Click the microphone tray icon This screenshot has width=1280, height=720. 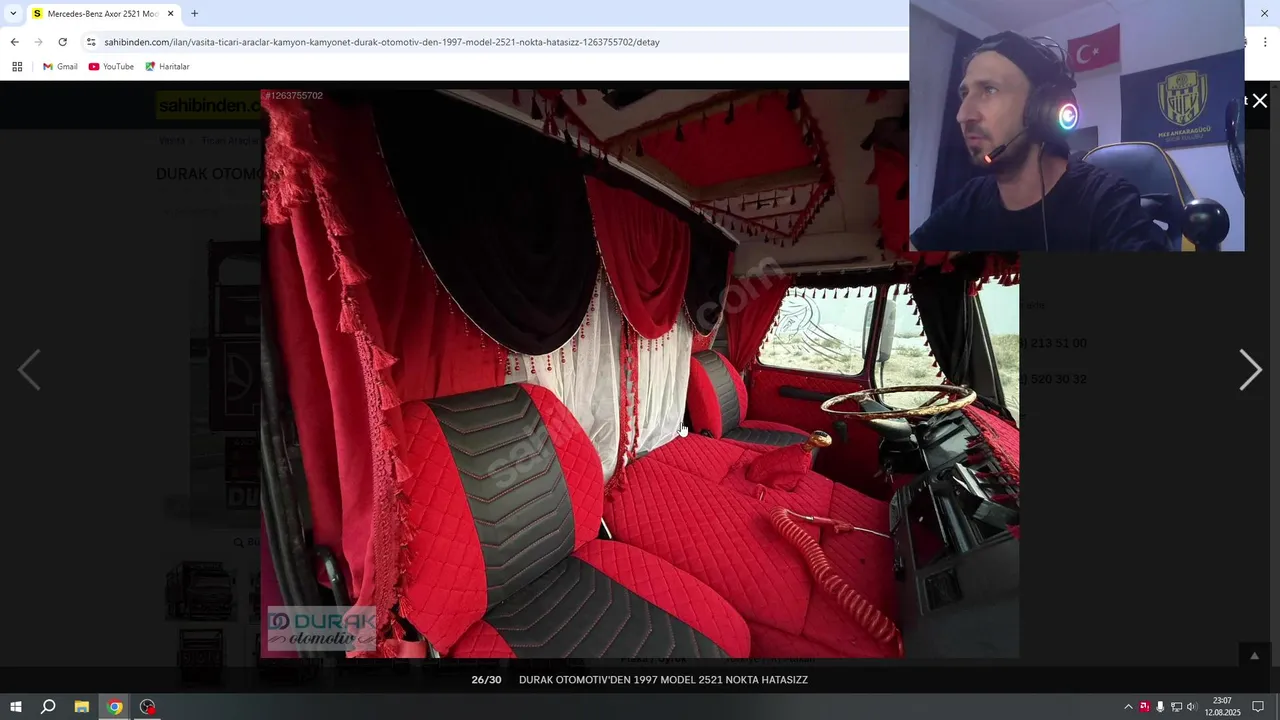pos(1160,707)
